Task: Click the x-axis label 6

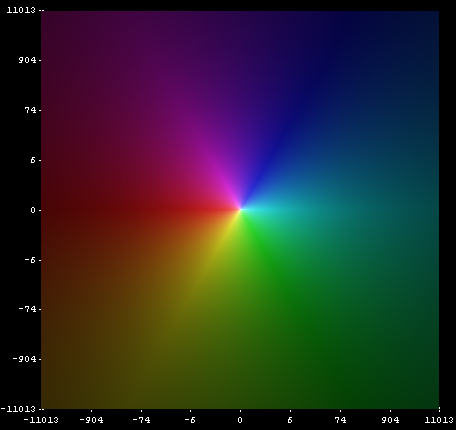Action: point(290,420)
